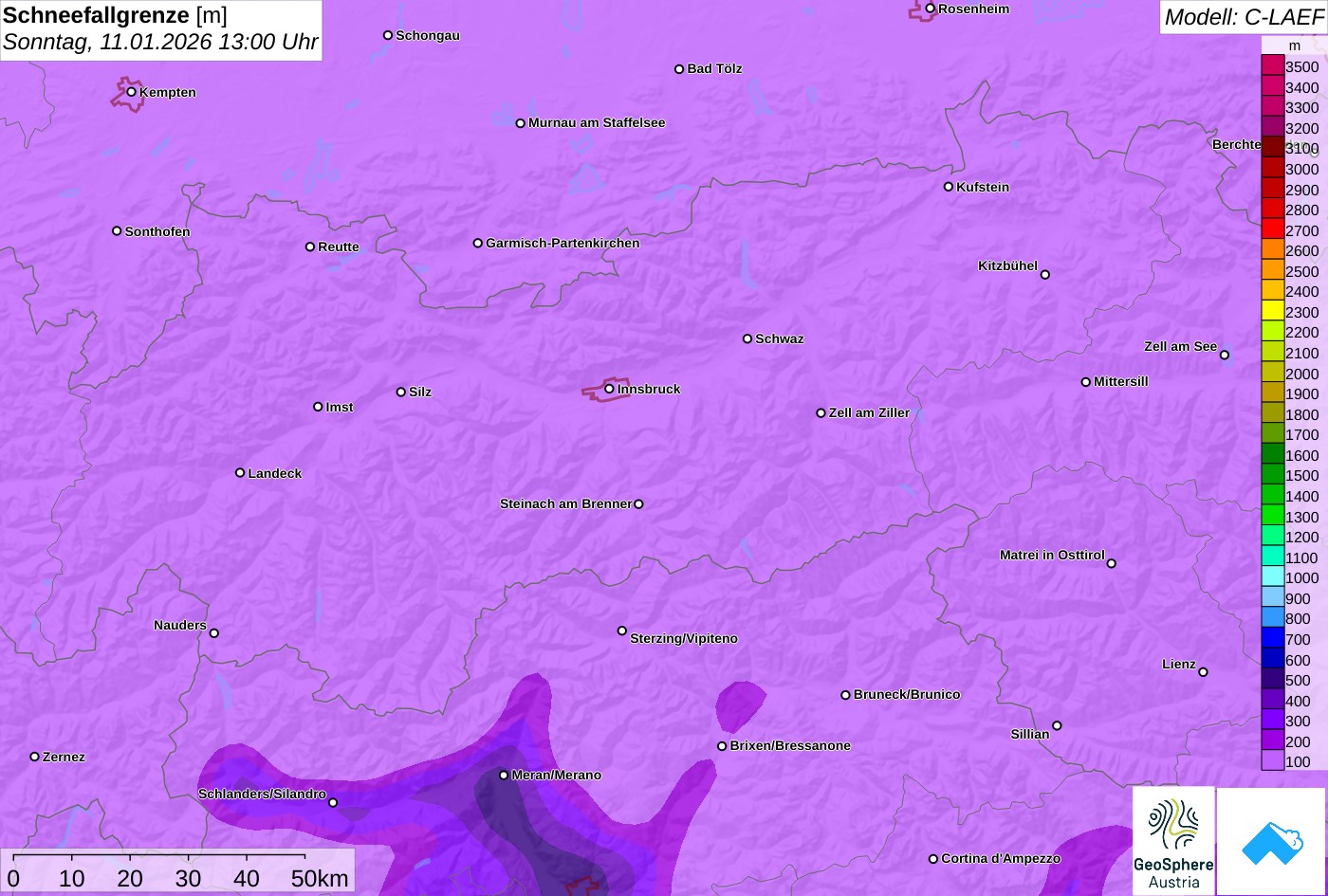Click the GeoSphere Austria logo
The width and height of the screenshot is (1328, 896).
(x=1173, y=841)
